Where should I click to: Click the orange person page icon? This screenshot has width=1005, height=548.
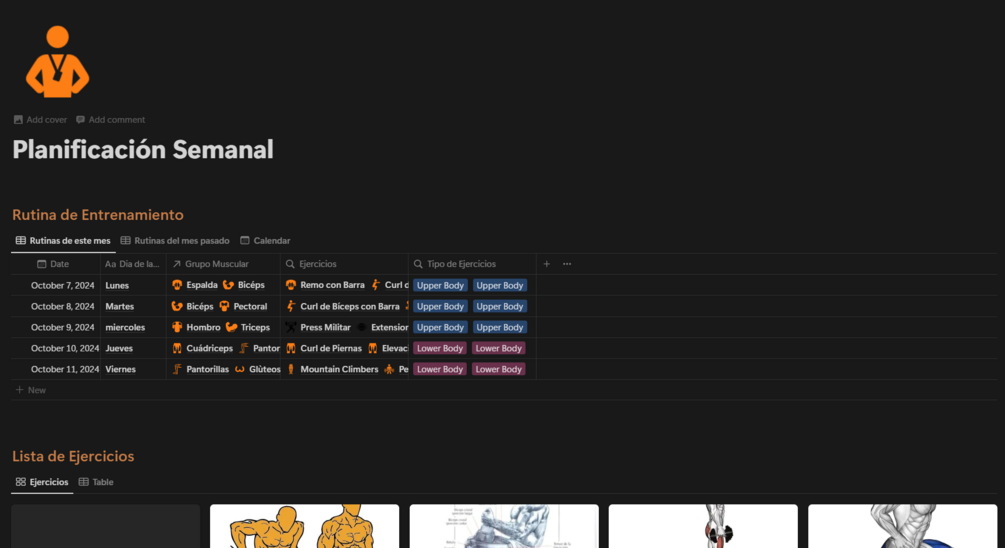coord(57,62)
